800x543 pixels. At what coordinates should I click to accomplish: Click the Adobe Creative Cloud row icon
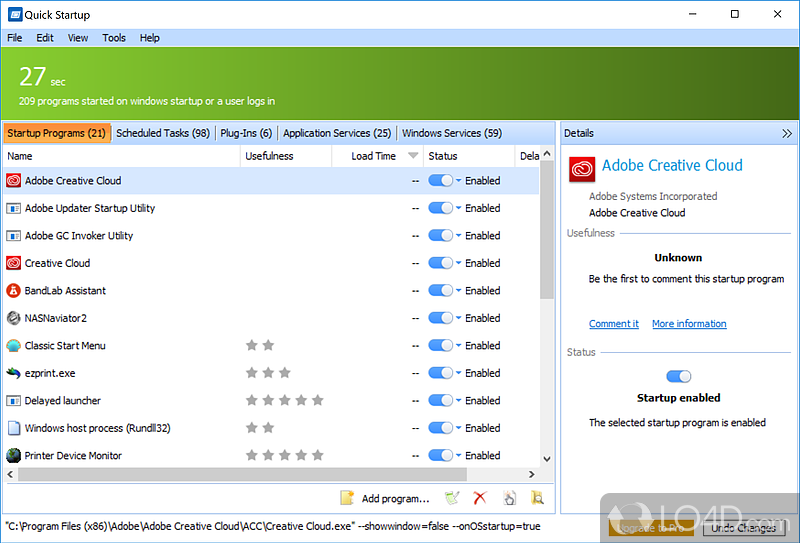point(14,181)
